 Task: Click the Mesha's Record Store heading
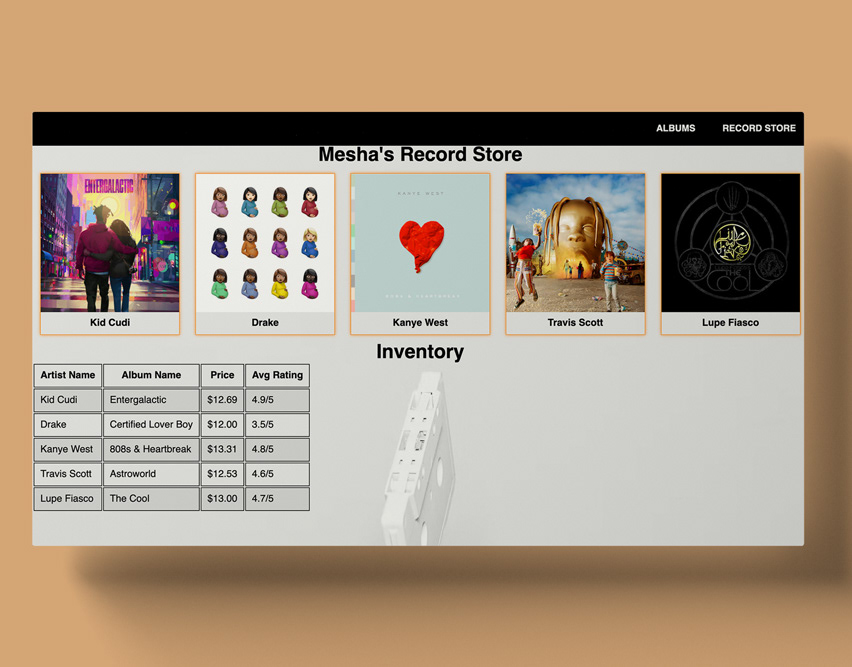pos(420,154)
